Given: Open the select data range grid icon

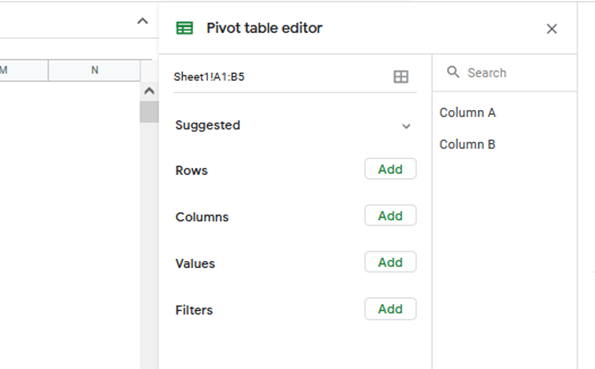Looking at the screenshot, I should (401, 77).
